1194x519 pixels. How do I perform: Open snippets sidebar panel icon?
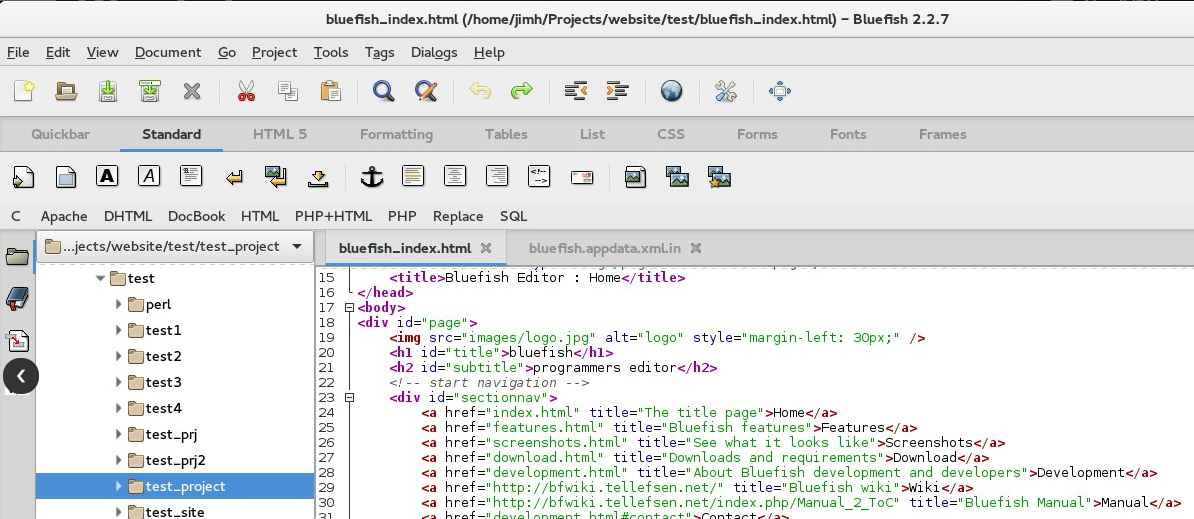18,340
